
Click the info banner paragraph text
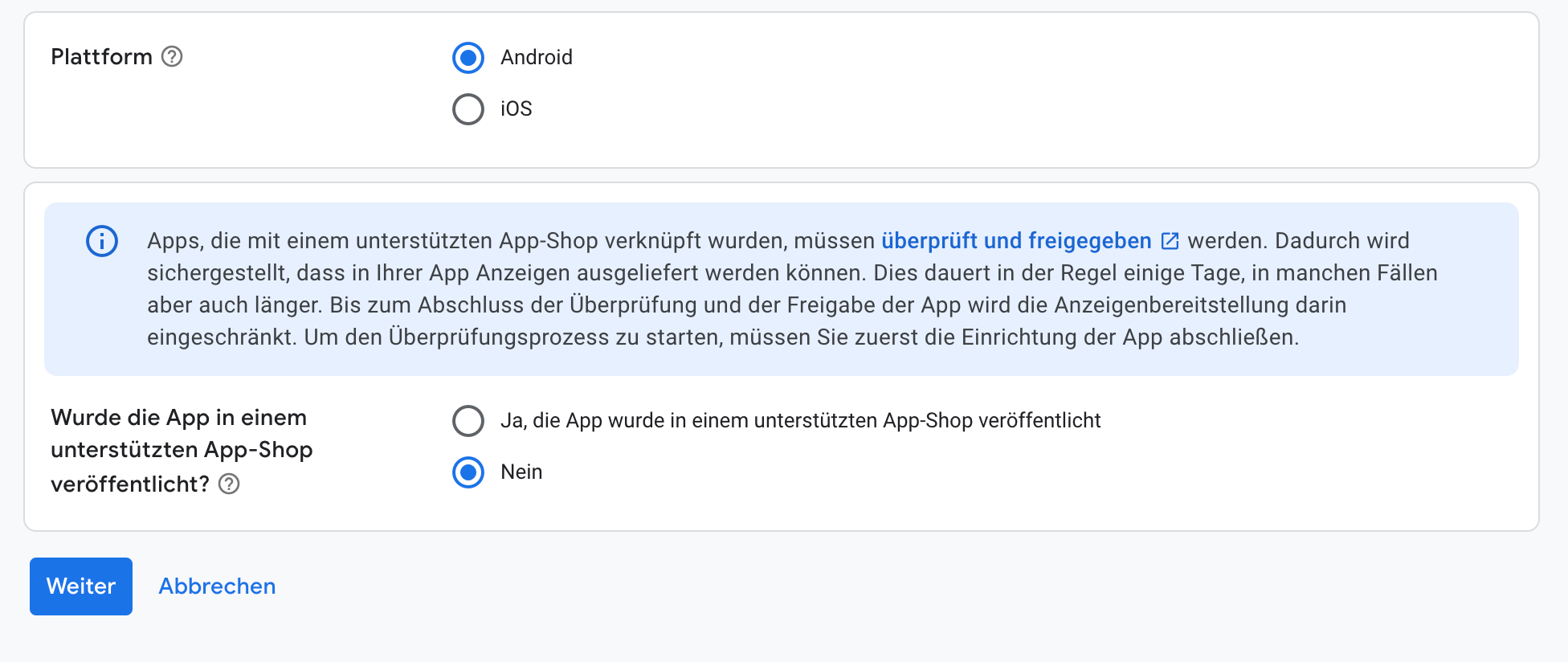(x=792, y=289)
